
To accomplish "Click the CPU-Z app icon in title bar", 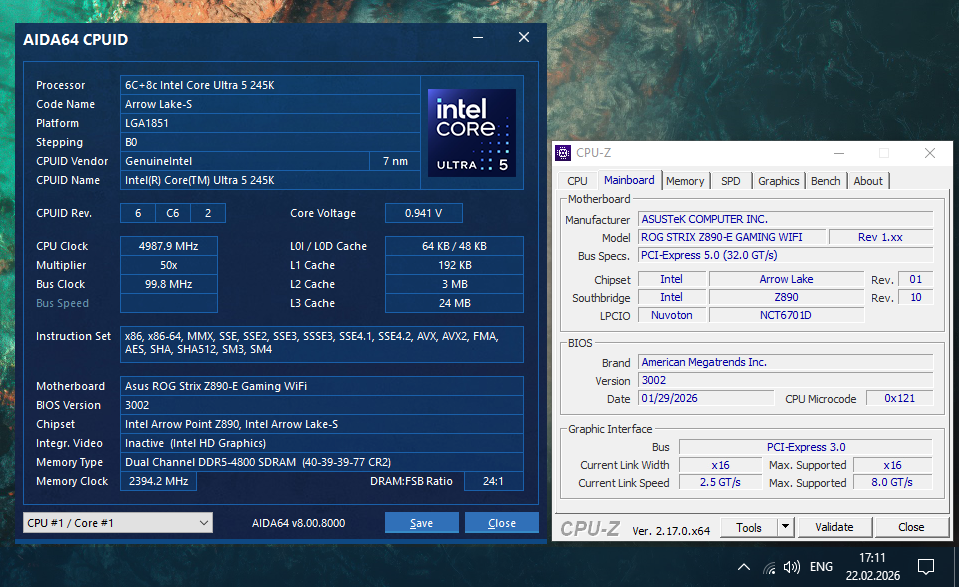I will coord(563,153).
